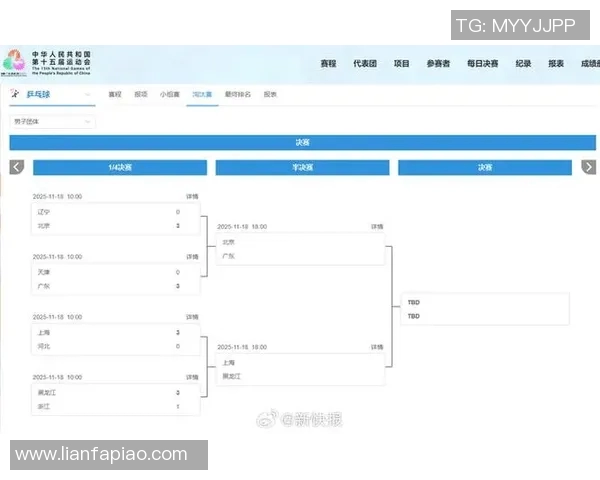Click 广东 team in quarterfinal card

click(44, 286)
